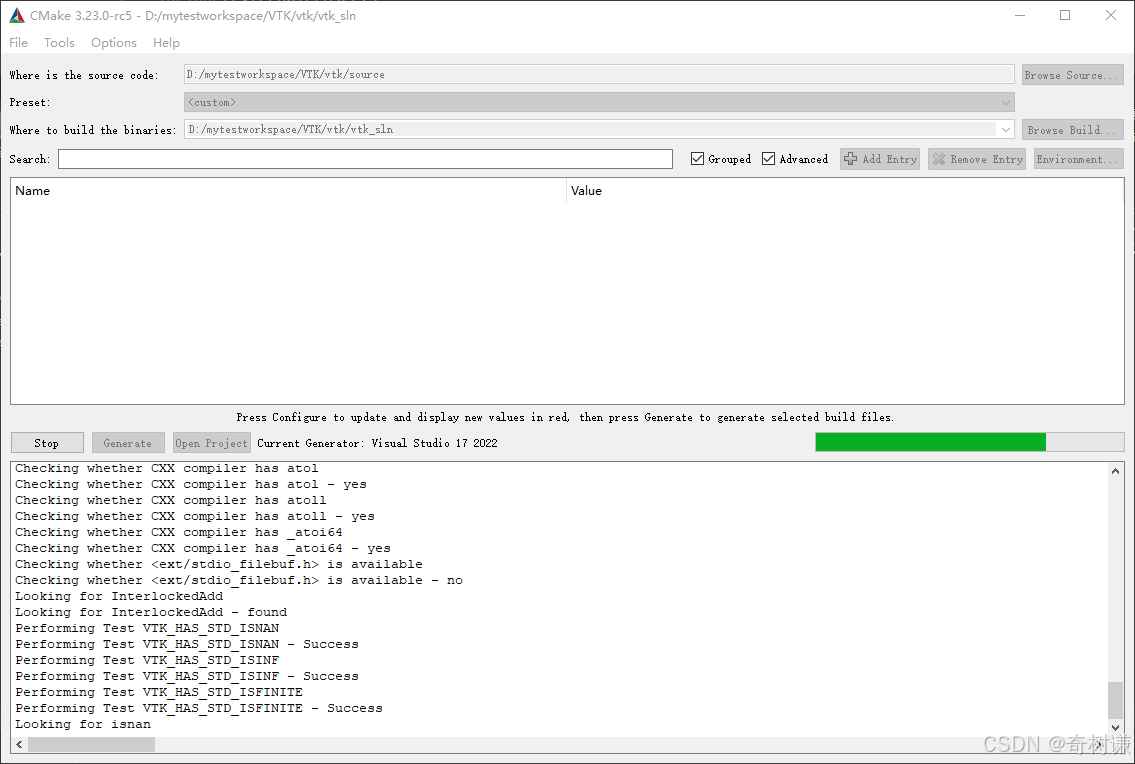Open the Preset custom dropdown
1135x764 pixels.
pyautogui.click(x=599, y=102)
